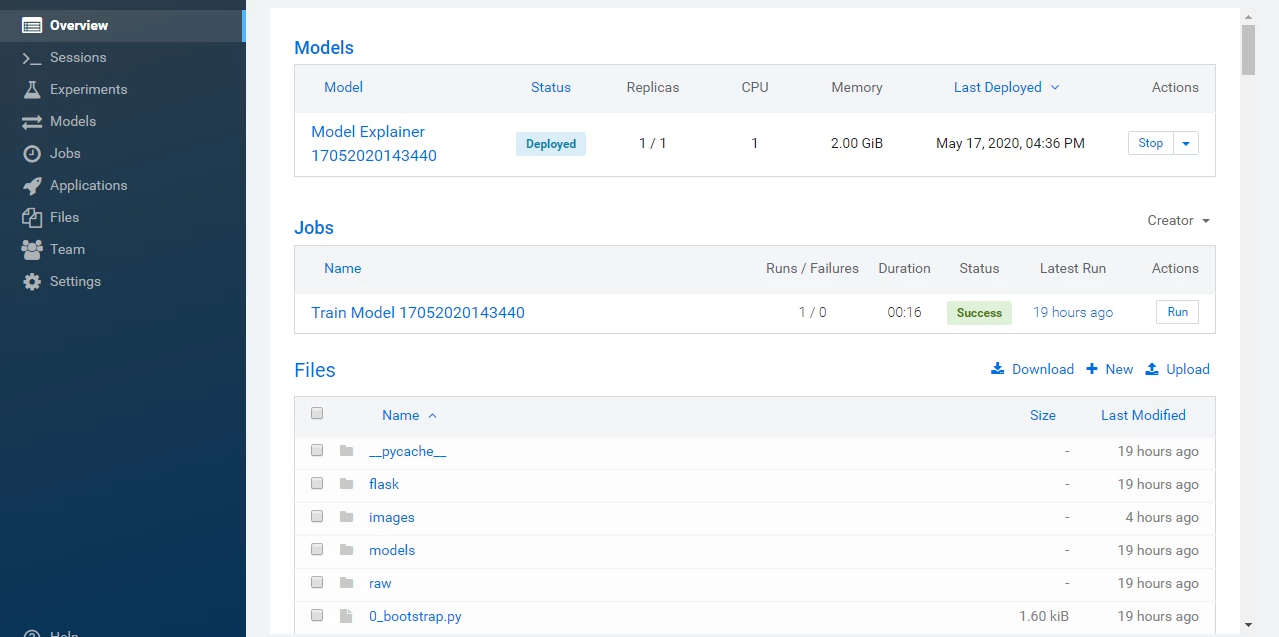Click the flask folder icon

tap(346, 484)
